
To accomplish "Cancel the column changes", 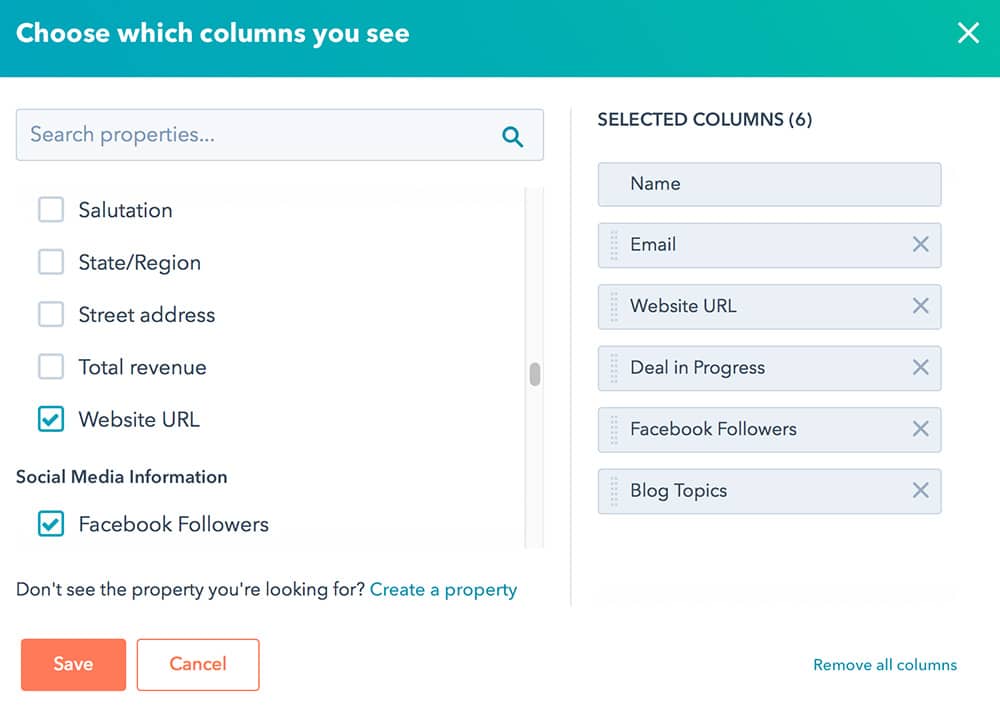I will [197, 664].
